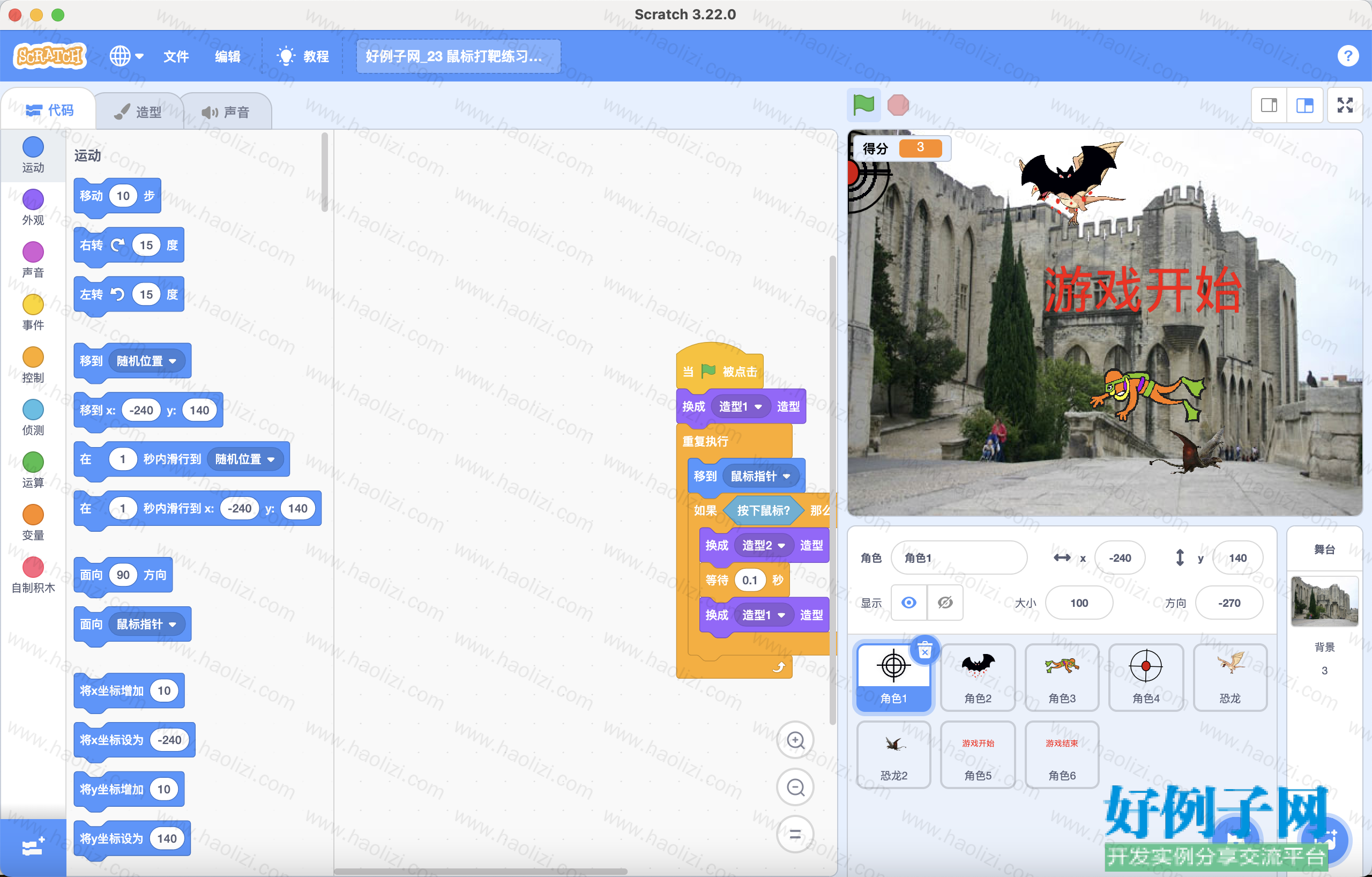Select the 运动 block category
The image size is (1372, 877).
[x=33, y=154]
